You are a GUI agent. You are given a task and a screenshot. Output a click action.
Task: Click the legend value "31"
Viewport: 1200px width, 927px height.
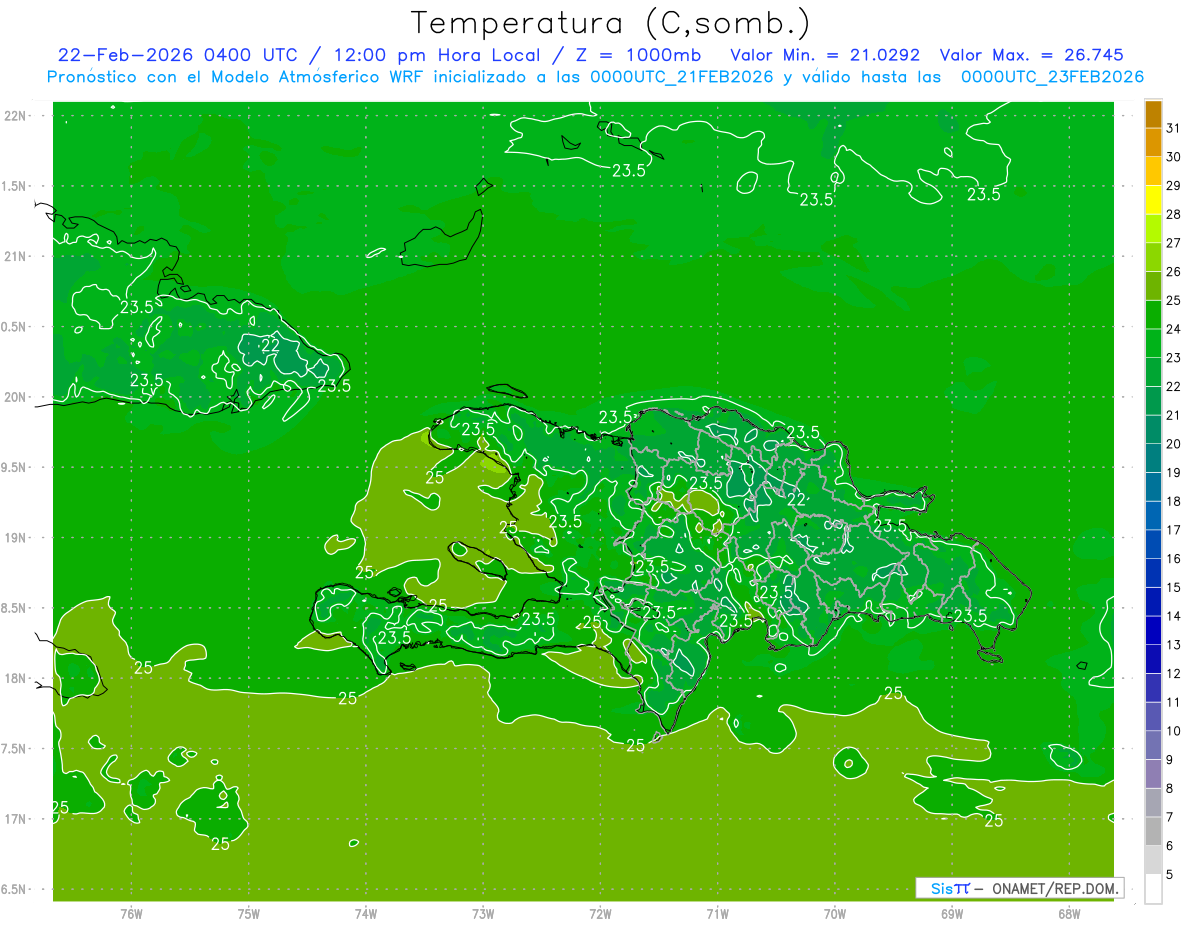(1174, 128)
